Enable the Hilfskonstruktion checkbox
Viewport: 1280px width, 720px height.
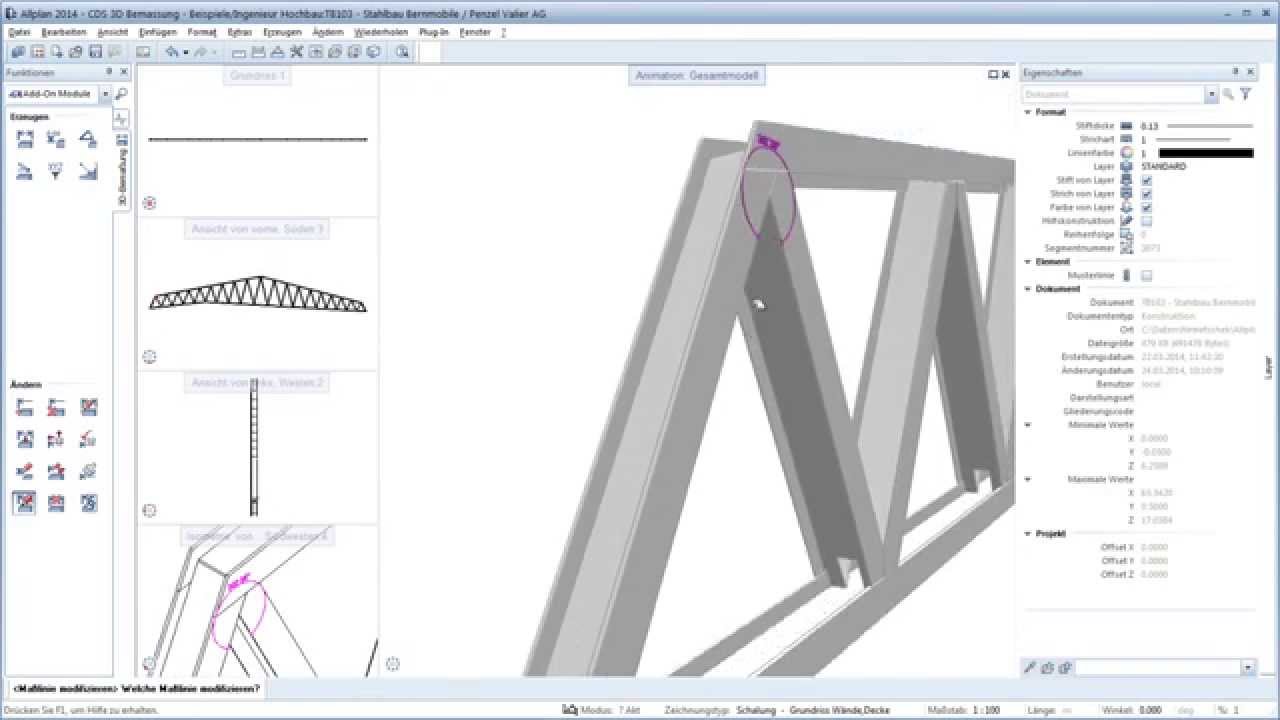point(1147,221)
